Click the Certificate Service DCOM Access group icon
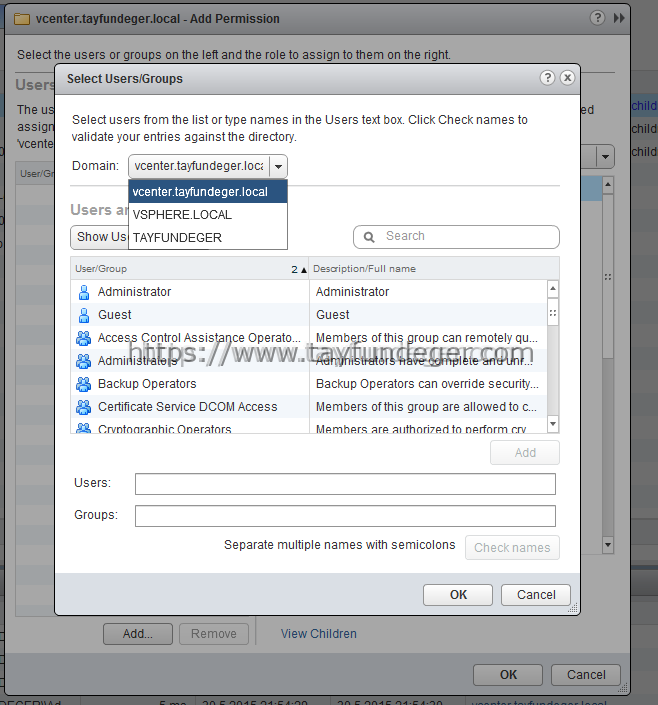The image size is (658, 705). pyautogui.click(x=83, y=406)
